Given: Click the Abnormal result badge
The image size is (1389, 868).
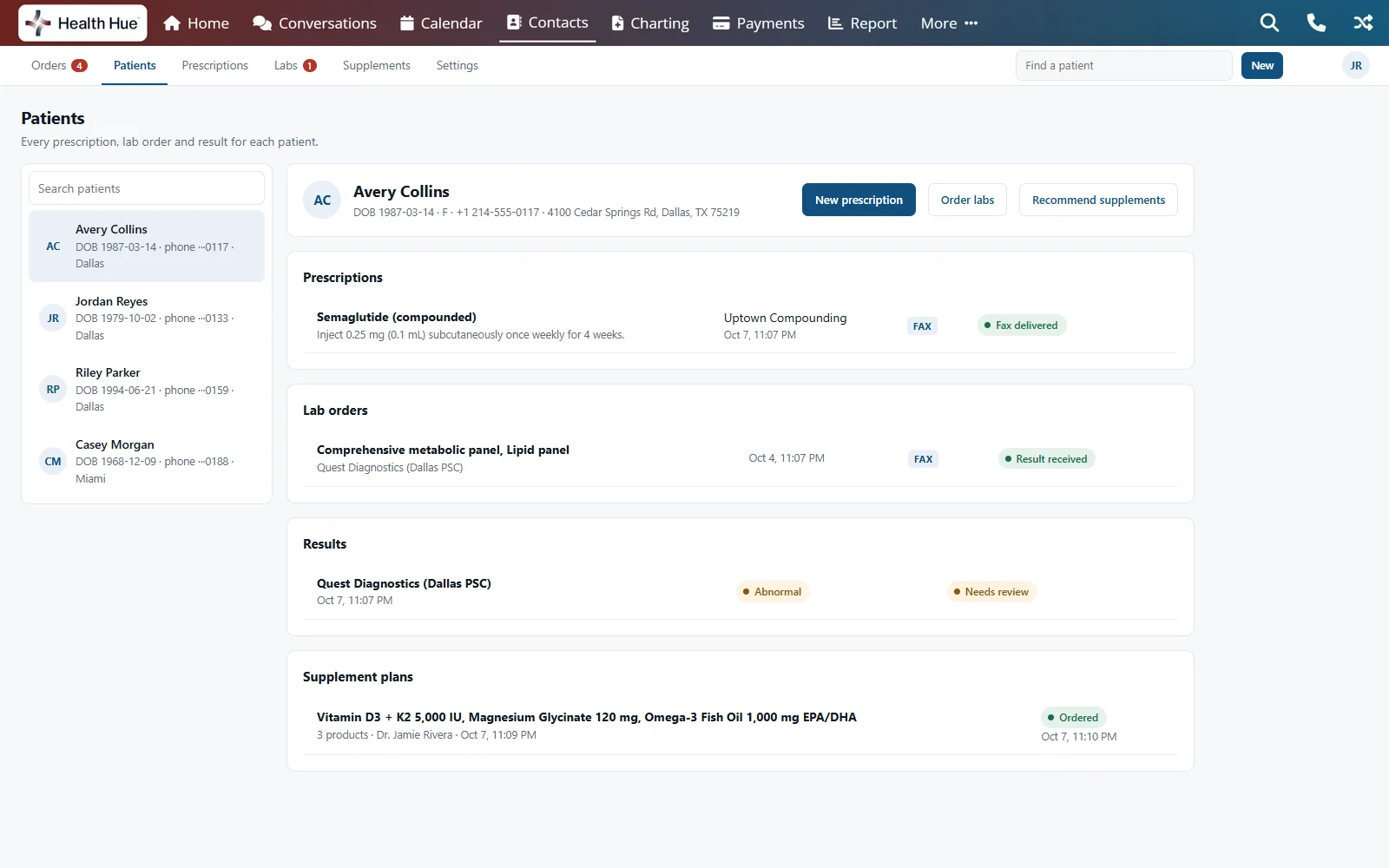Looking at the screenshot, I should click(x=772, y=592).
